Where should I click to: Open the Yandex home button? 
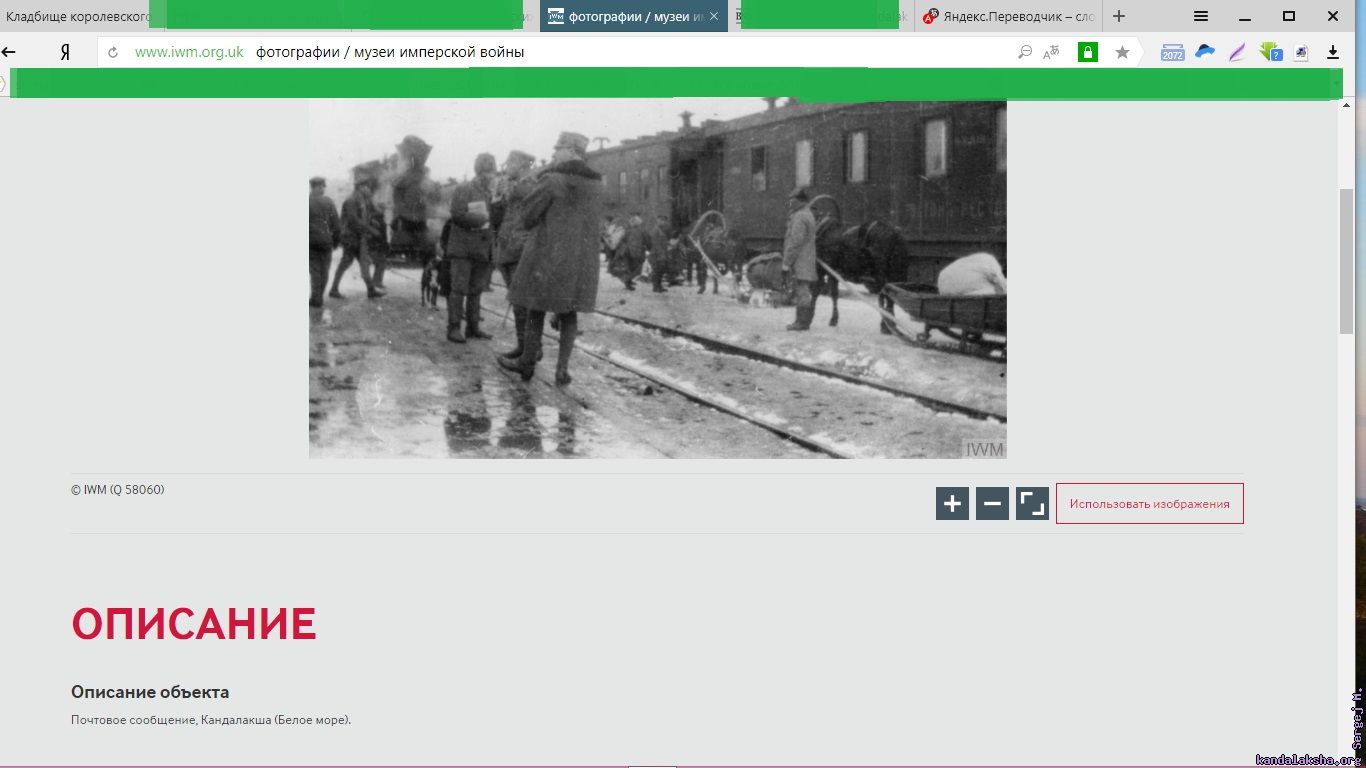point(65,52)
